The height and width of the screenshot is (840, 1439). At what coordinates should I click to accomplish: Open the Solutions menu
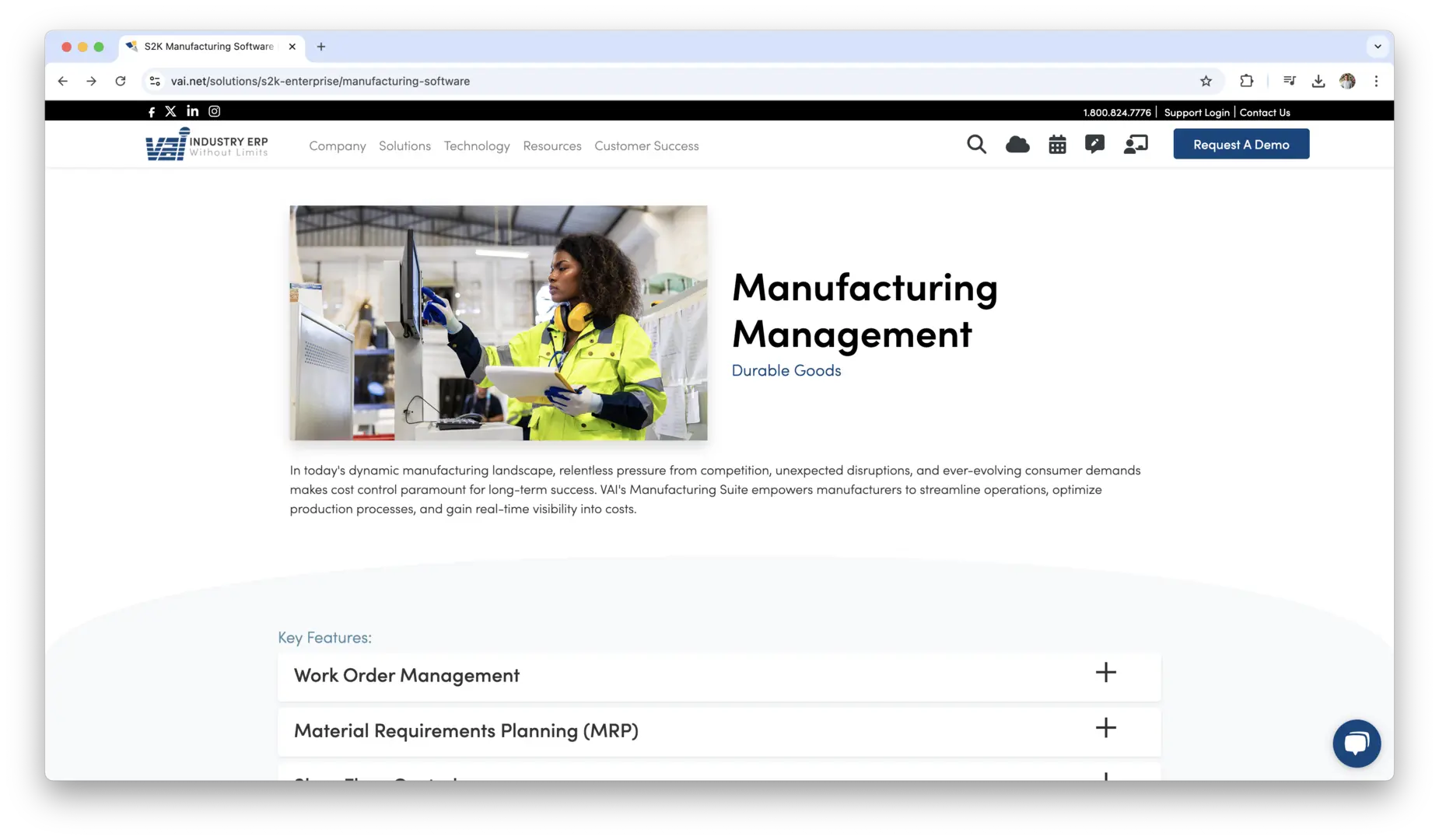[x=404, y=146]
